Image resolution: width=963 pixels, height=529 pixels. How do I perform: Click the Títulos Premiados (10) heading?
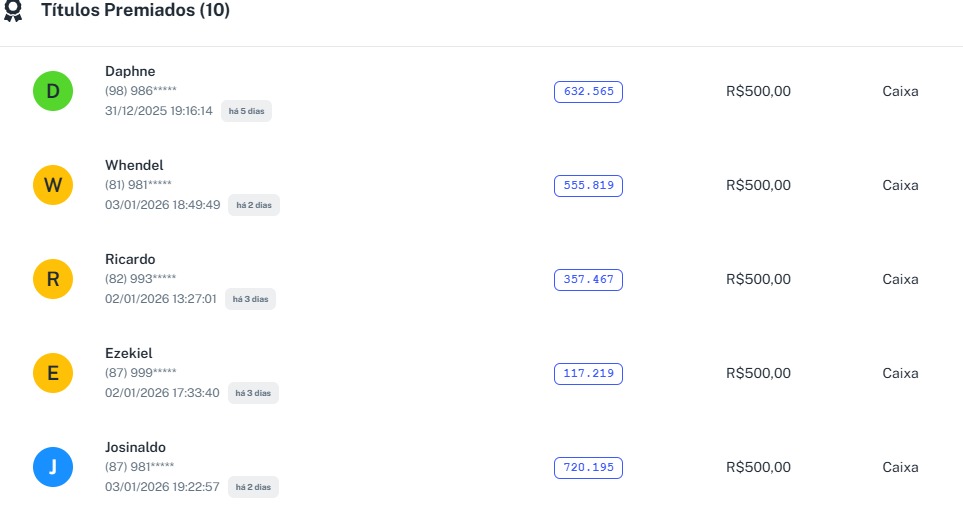point(135,11)
